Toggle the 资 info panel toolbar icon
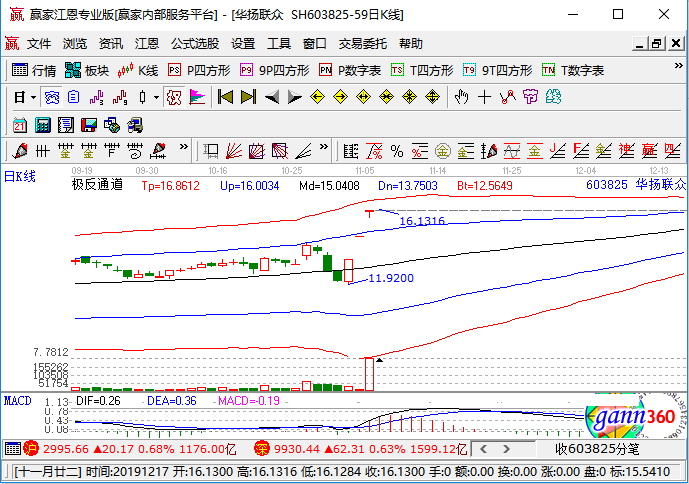The height and width of the screenshot is (484, 689). pos(51,97)
